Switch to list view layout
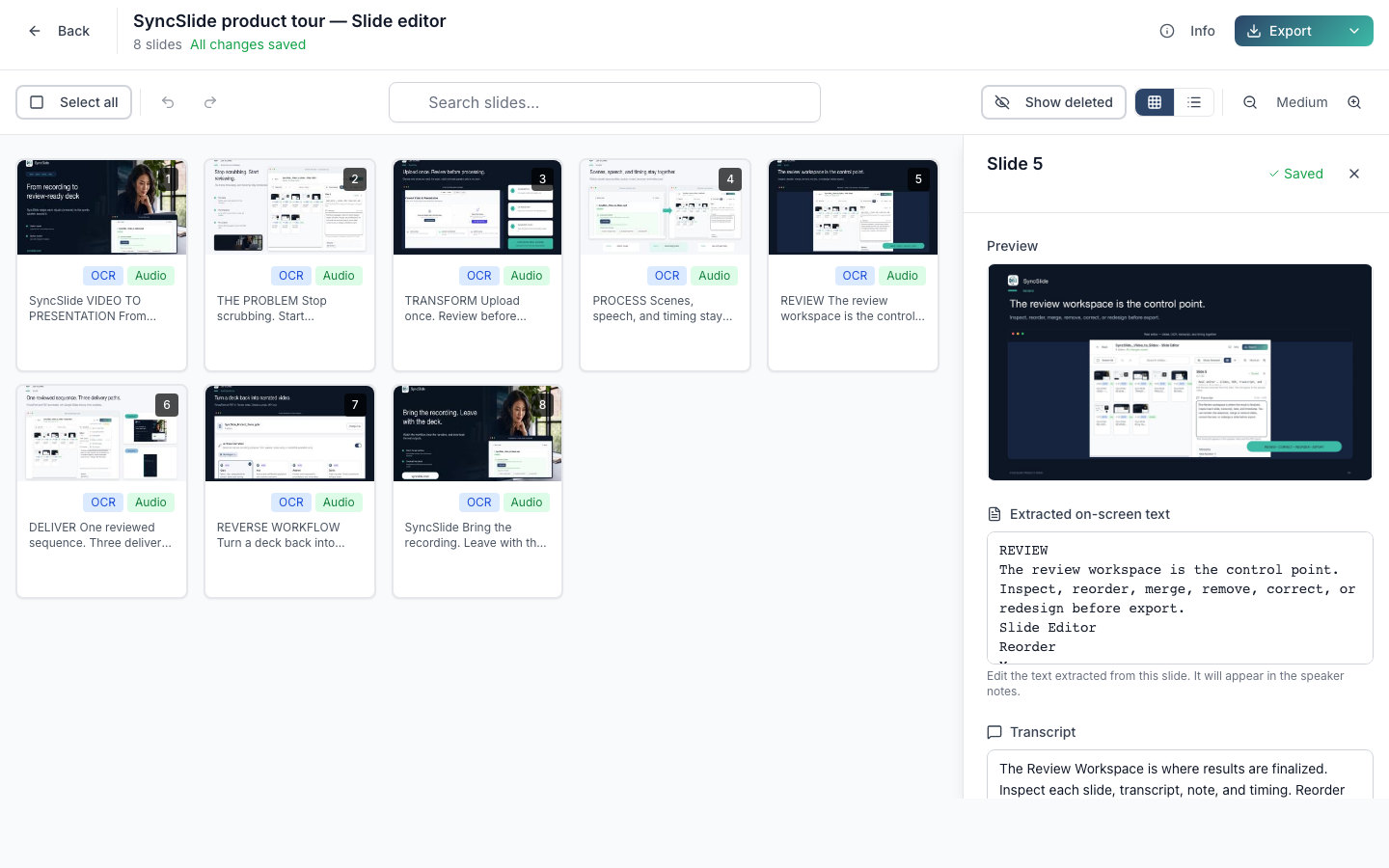This screenshot has width=1389, height=868. [x=1194, y=102]
